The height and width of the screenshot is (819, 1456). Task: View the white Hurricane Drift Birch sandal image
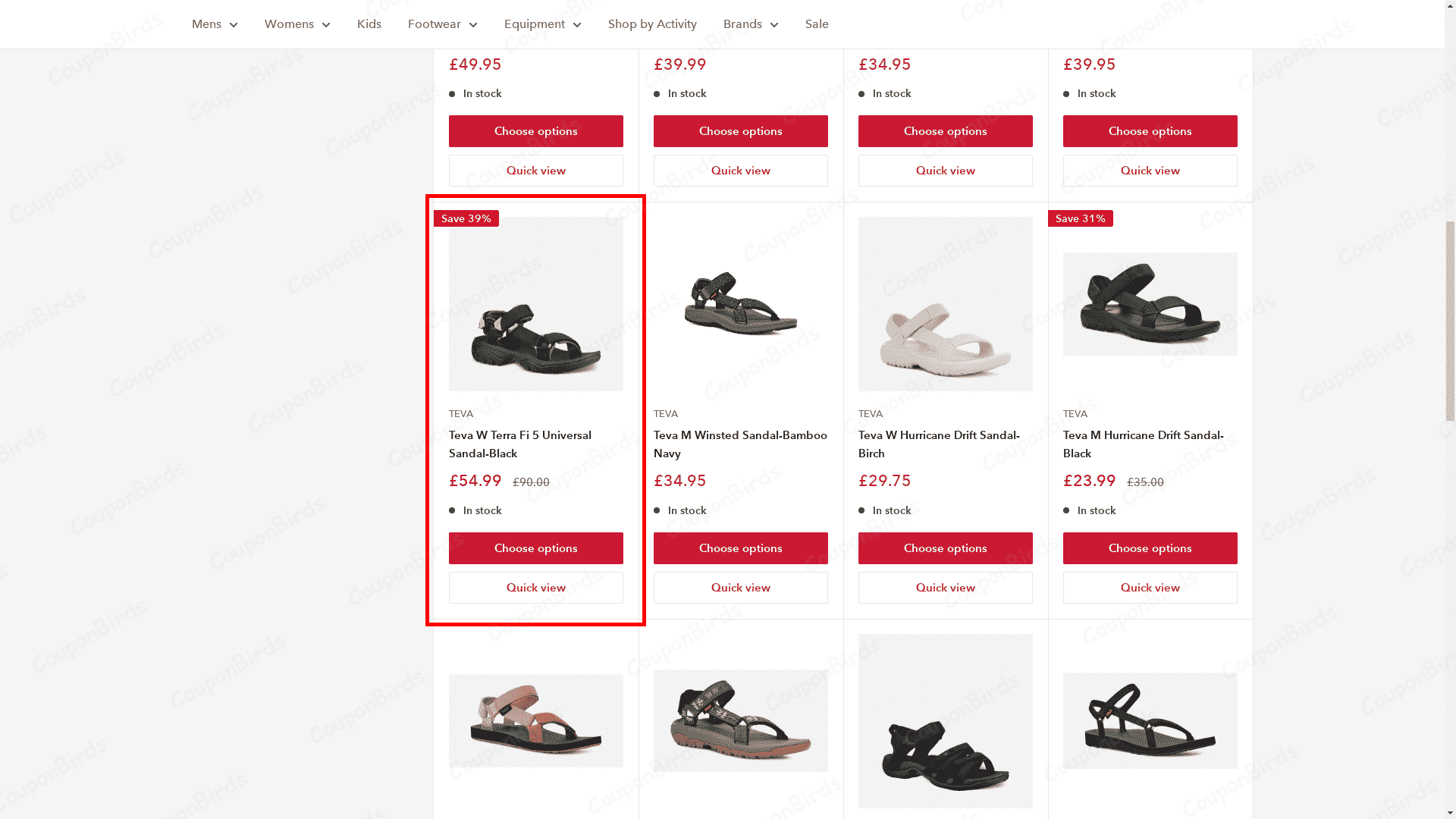click(945, 303)
